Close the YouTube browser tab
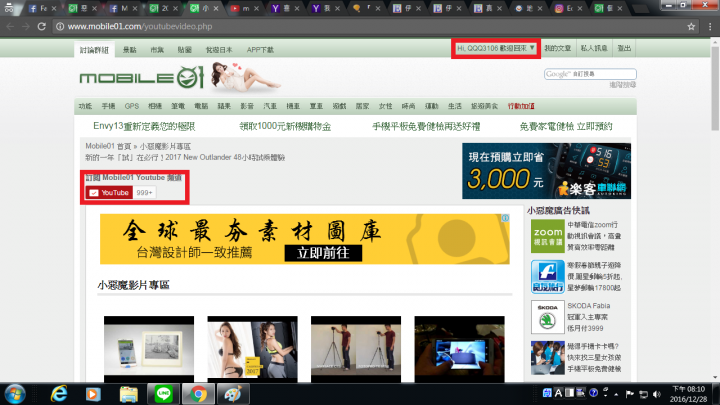This screenshot has width=720, height=405. tap(256, 8)
